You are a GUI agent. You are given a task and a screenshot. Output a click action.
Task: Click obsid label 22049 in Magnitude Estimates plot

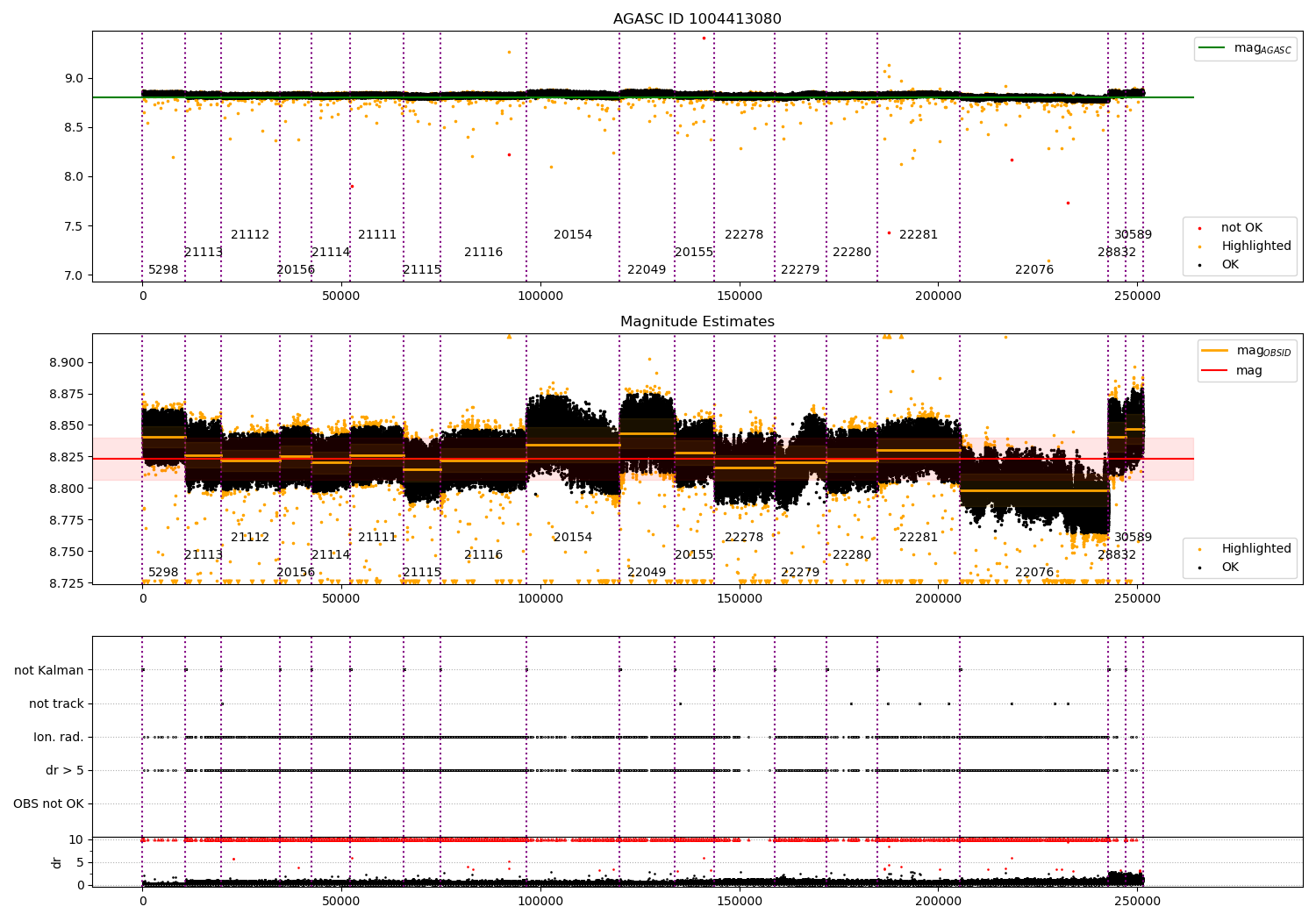(x=647, y=573)
